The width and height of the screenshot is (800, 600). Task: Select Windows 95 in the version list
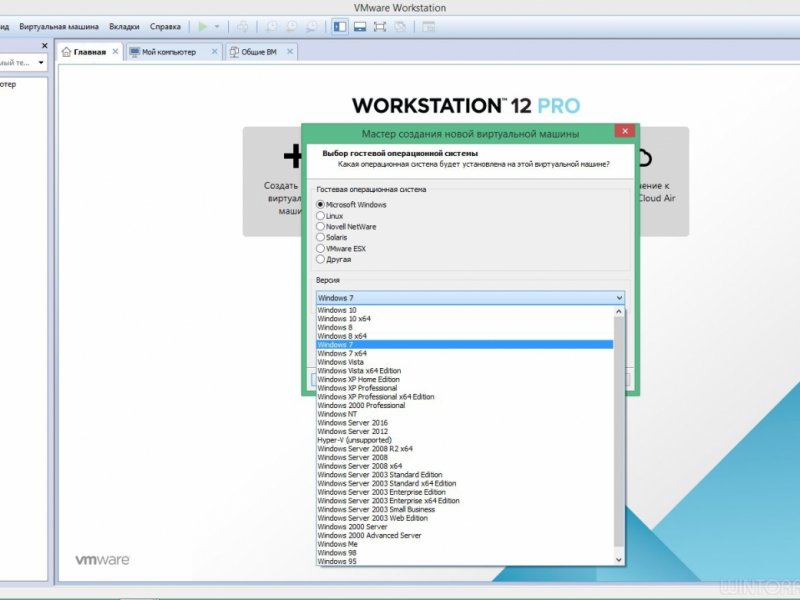pyautogui.click(x=465, y=562)
